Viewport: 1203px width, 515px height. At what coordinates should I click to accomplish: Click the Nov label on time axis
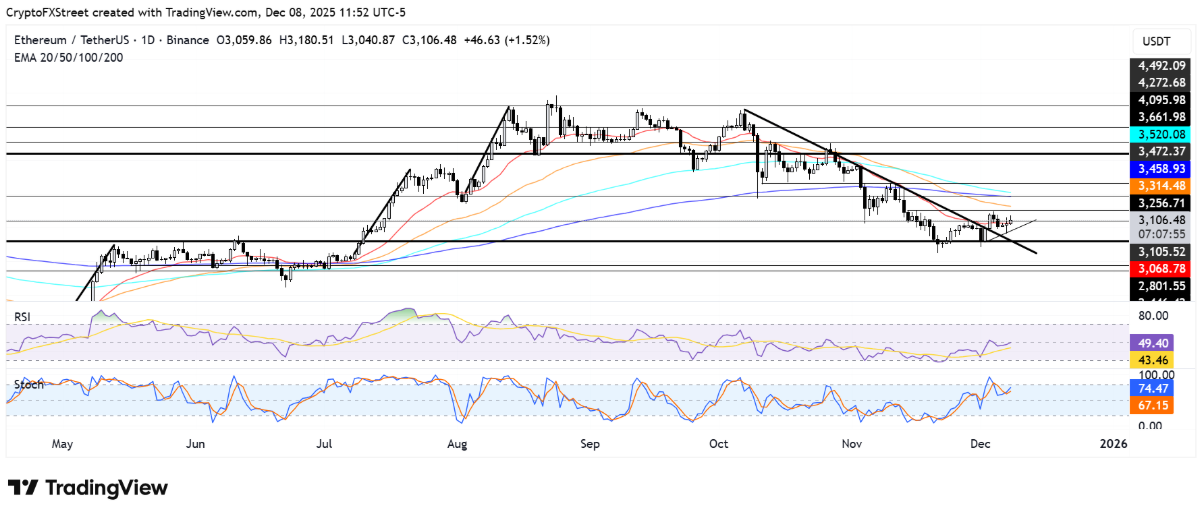[x=852, y=443]
